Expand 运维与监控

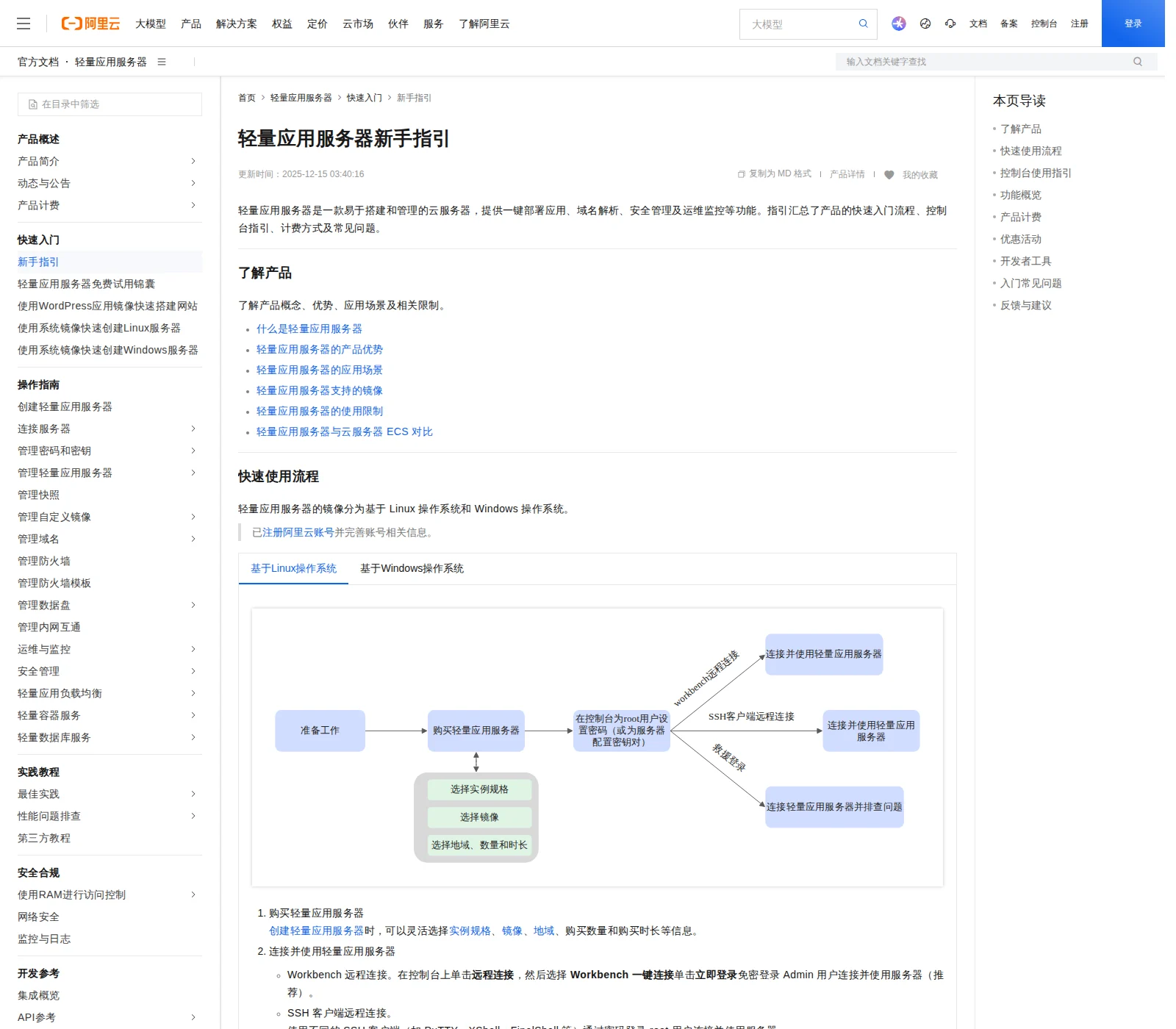click(x=193, y=649)
